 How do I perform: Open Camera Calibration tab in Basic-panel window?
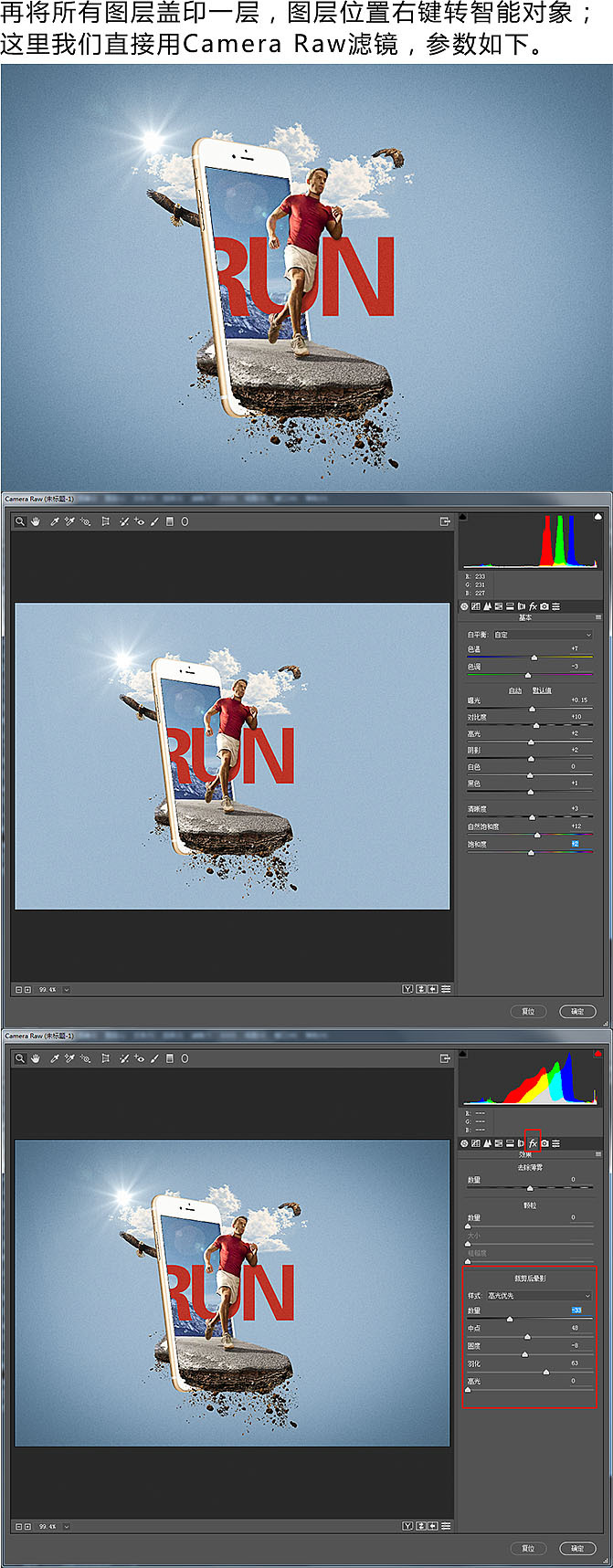pyautogui.click(x=544, y=606)
